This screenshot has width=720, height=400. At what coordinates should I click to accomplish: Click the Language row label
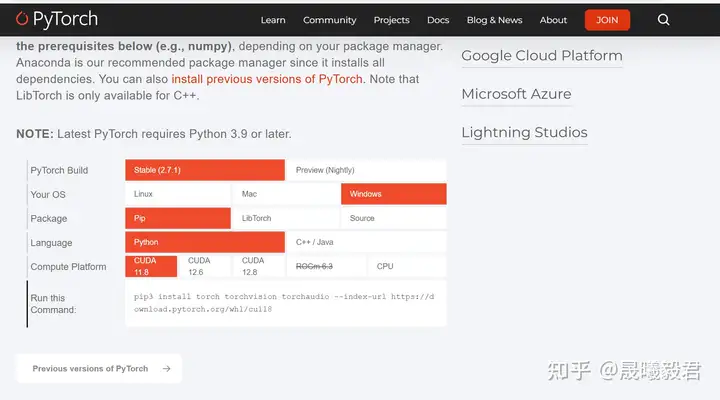click(51, 243)
